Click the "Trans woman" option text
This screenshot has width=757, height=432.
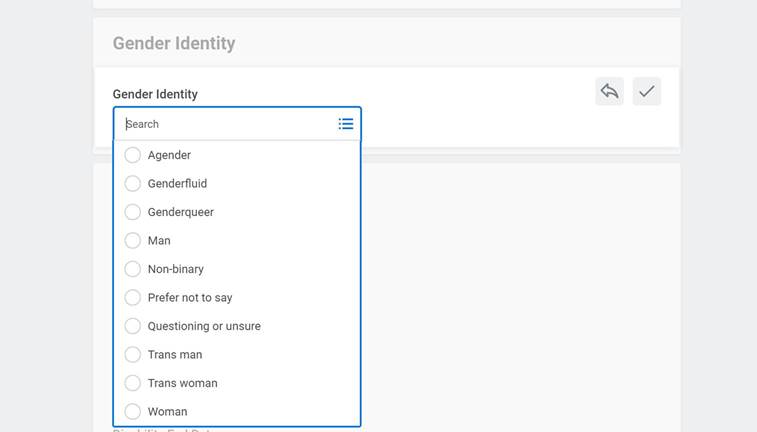tap(182, 383)
